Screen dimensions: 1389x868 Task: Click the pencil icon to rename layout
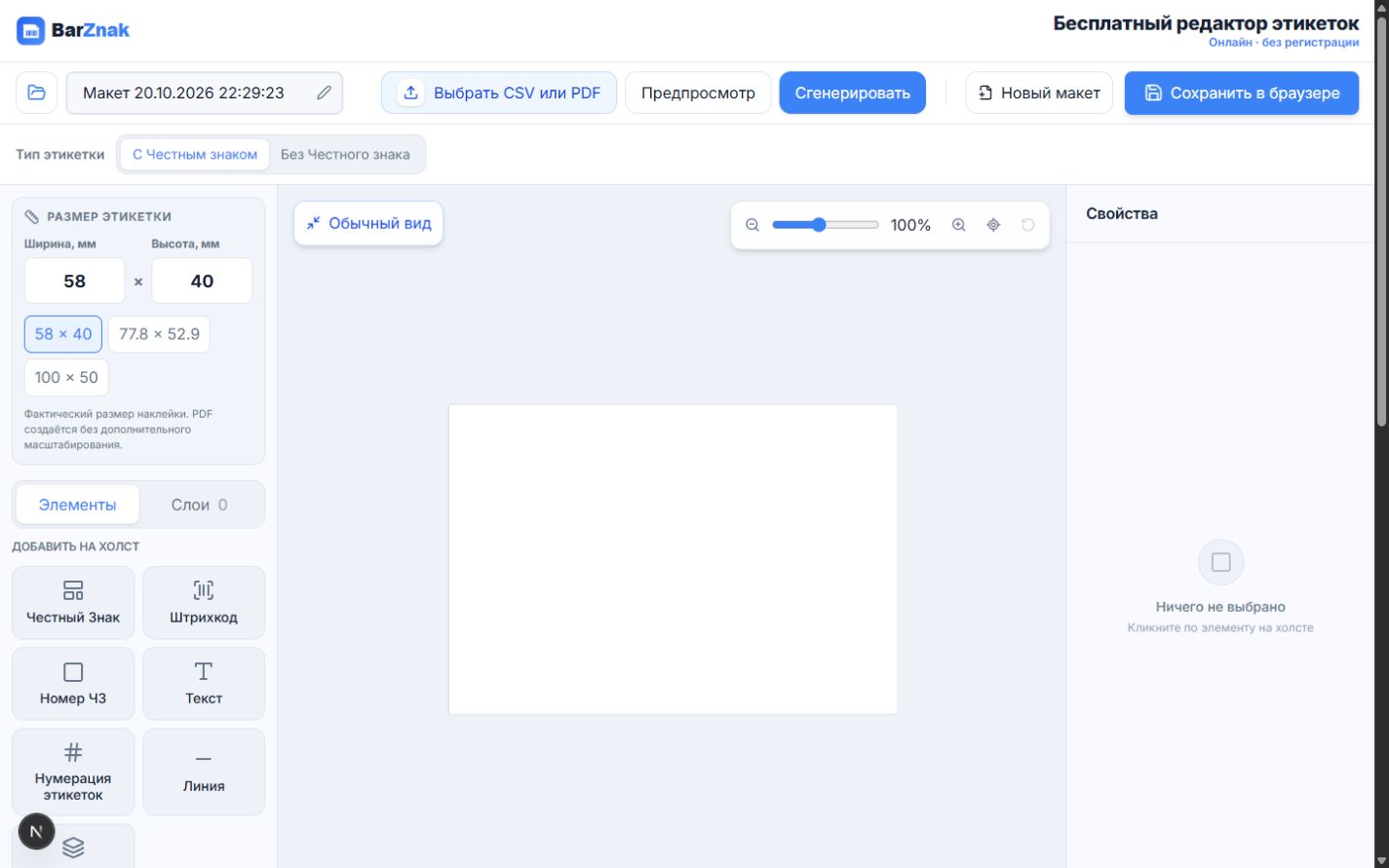(x=324, y=93)
